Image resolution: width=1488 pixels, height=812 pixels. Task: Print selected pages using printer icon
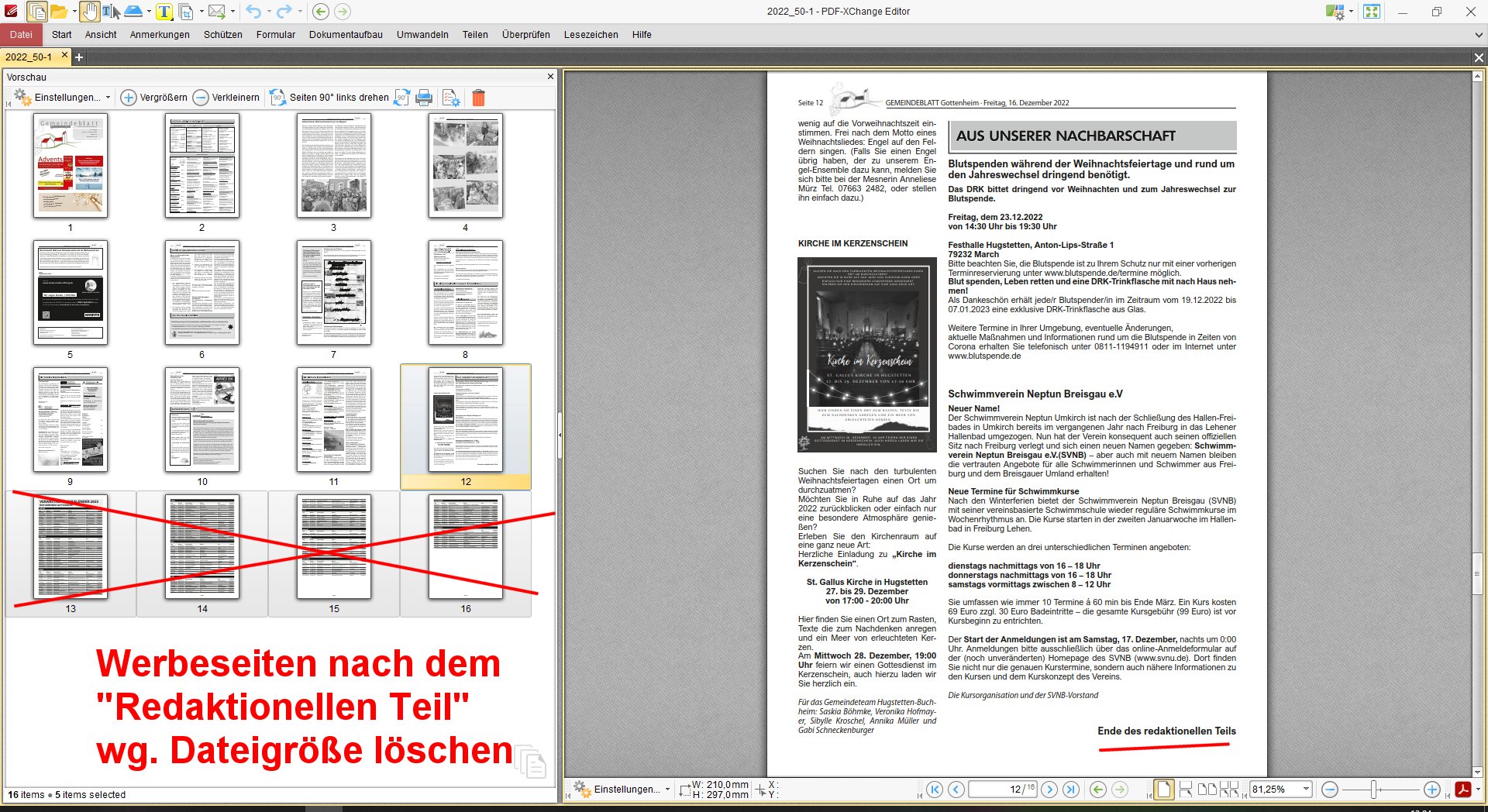pyautogui.click(x=424, y=98)
